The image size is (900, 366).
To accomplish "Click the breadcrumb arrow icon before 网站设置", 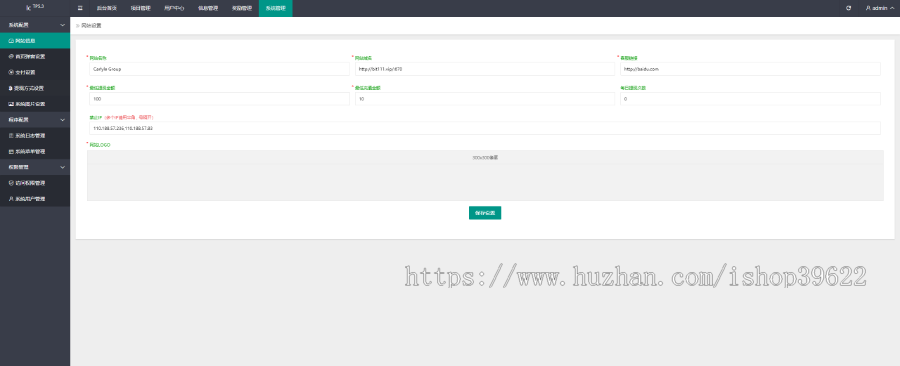I will pos(77,26).
